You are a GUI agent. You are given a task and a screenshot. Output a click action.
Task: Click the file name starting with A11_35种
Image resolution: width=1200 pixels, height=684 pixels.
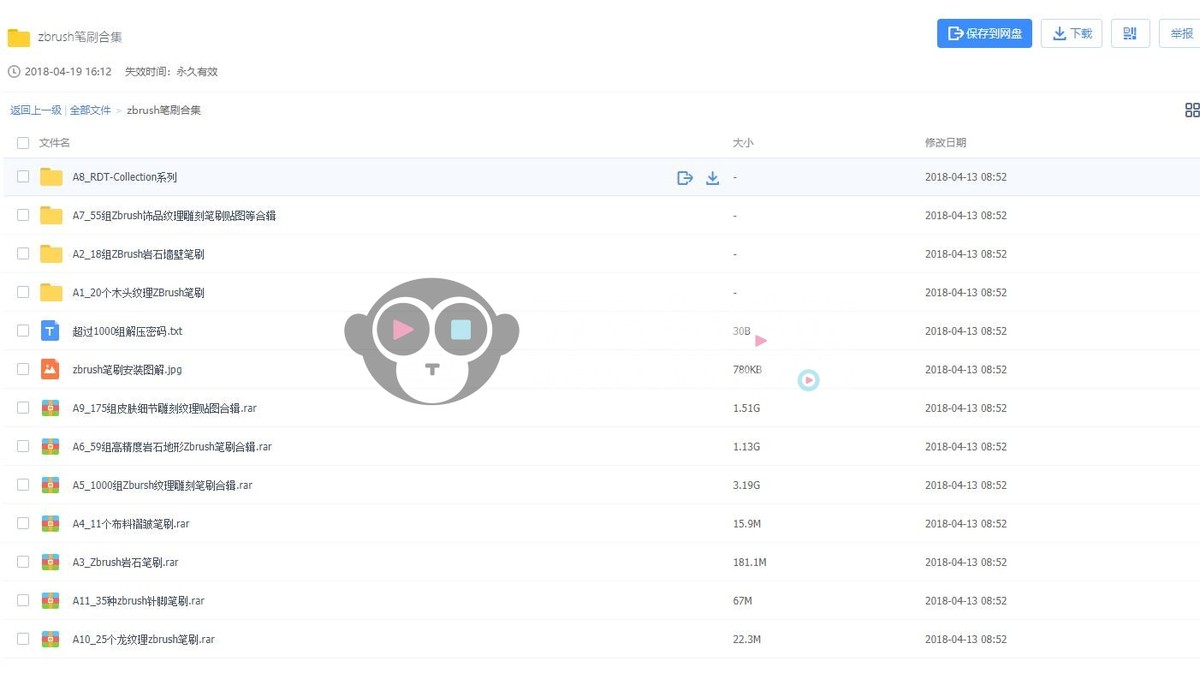click(138, 600)
